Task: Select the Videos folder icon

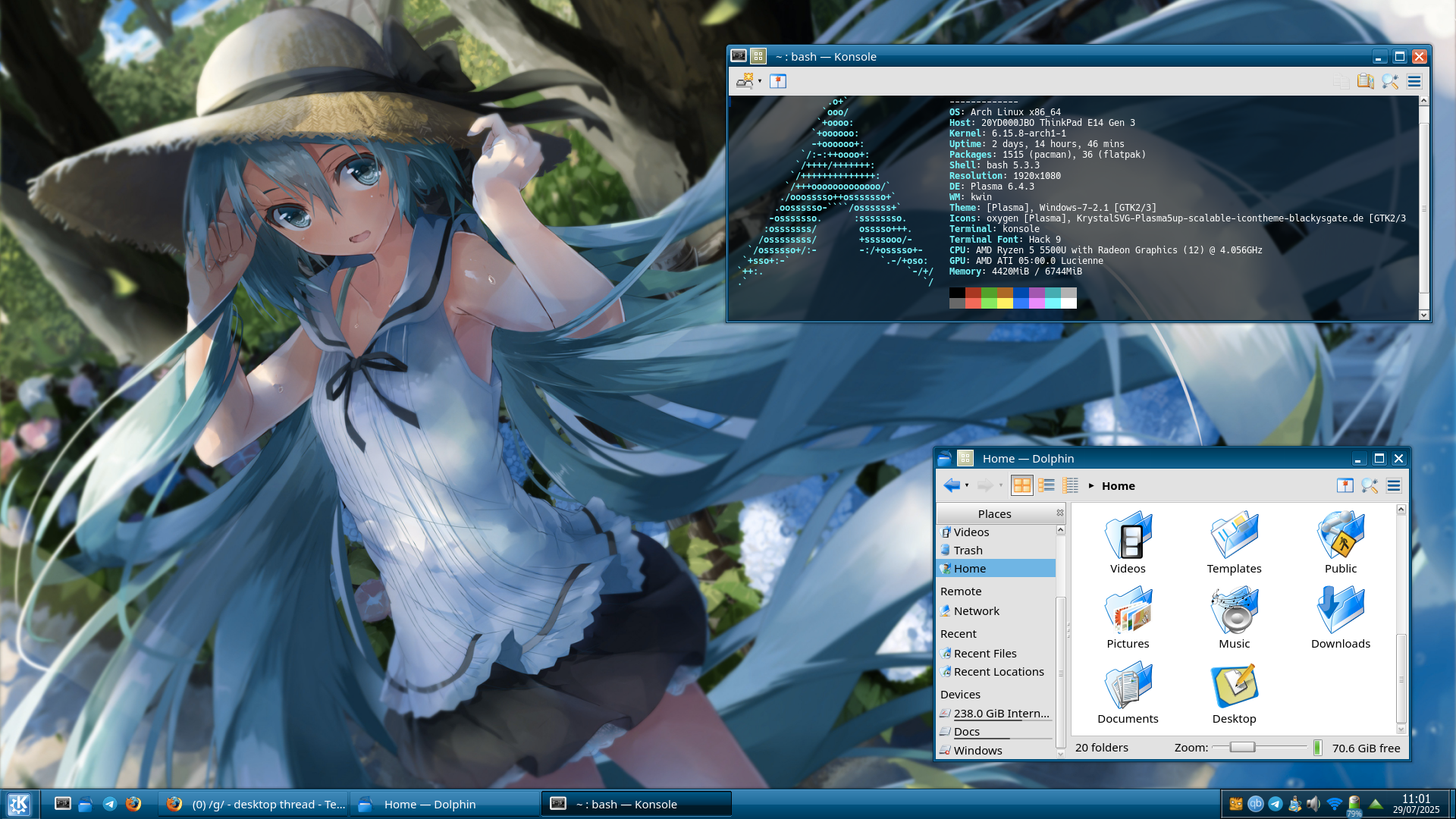Action: point(1128,535)
